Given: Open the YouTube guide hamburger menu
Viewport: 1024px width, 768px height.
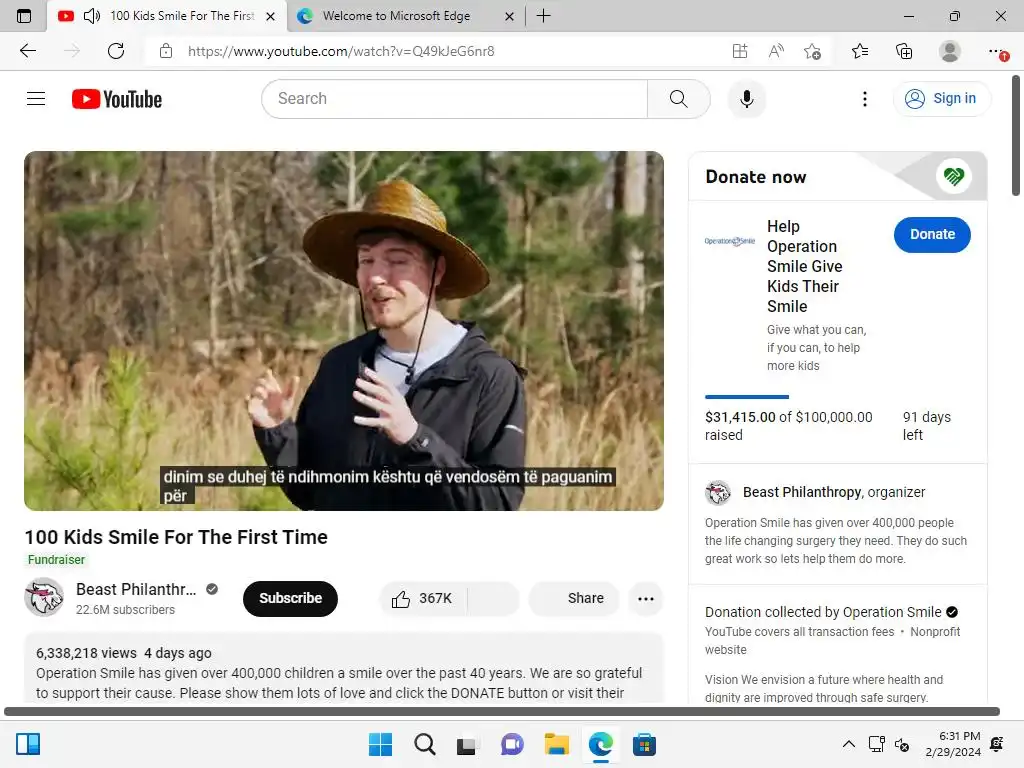Looking at the screenshot, I should pos(36,99).
